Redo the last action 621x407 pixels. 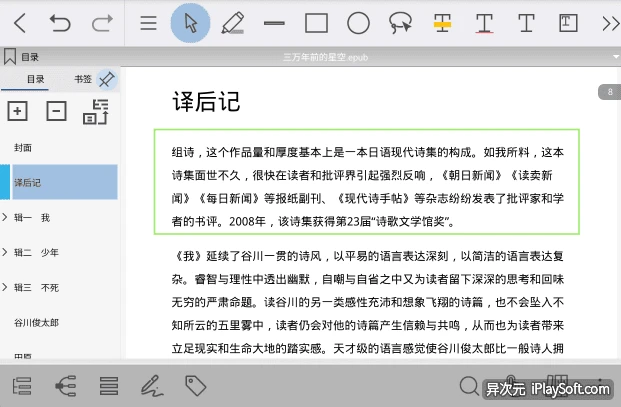(102, 23)
